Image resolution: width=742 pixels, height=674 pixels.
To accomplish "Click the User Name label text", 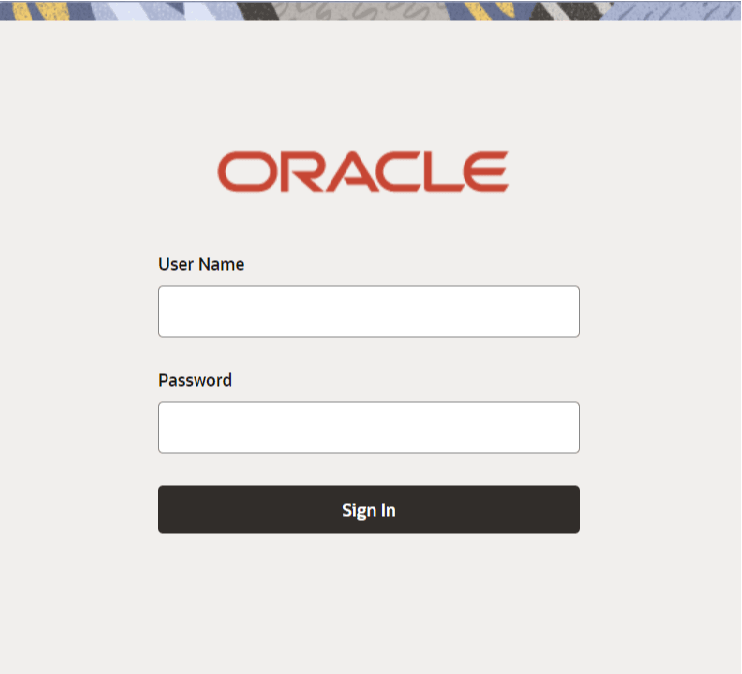I will [201, 264].
